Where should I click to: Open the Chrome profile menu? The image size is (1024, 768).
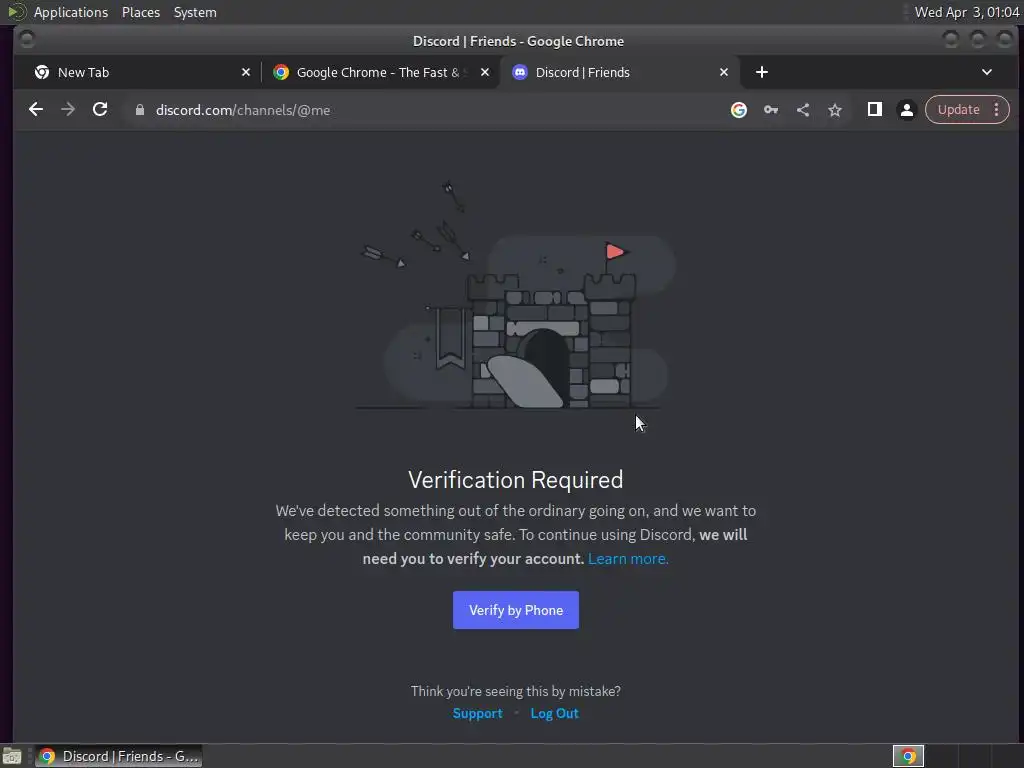pyautogui.click(x=906, y=110)
